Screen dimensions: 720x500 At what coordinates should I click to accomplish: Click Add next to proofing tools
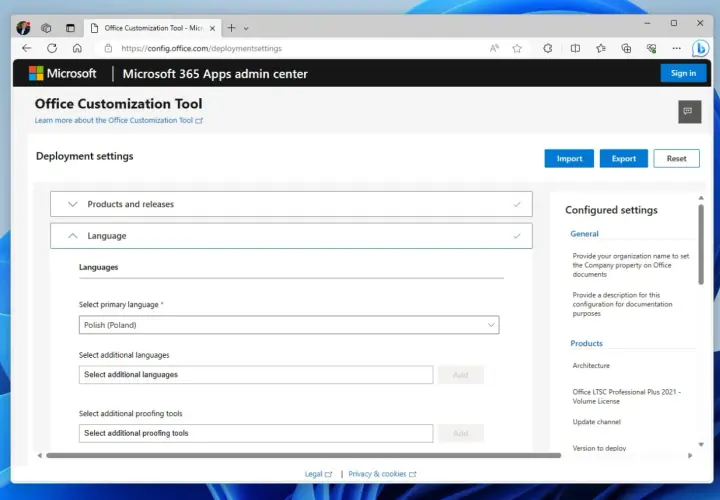(x=461, y=433)
